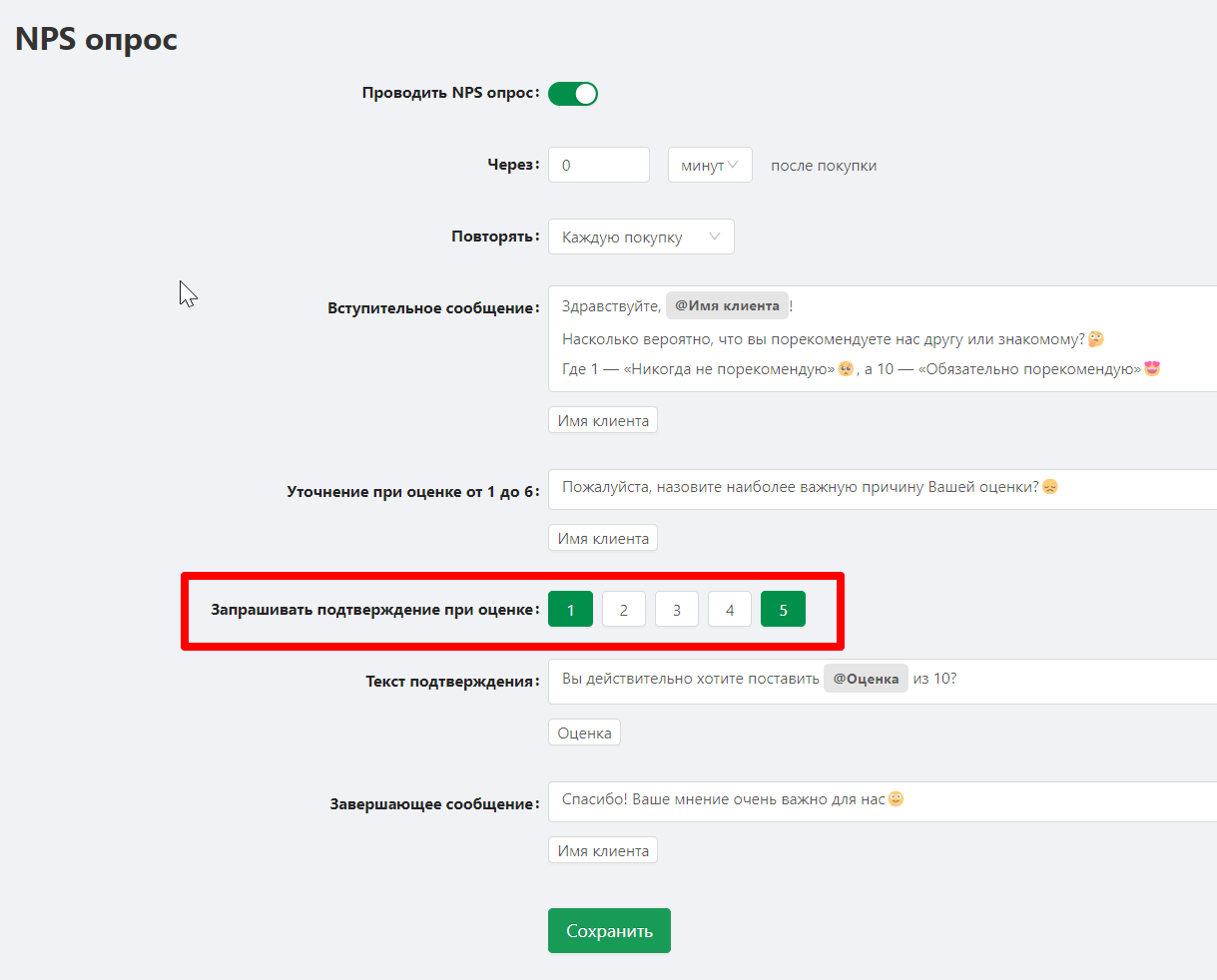Toggle the NPS survey switch off
This screenshot has height=980, width=1217.
[573, 94]
